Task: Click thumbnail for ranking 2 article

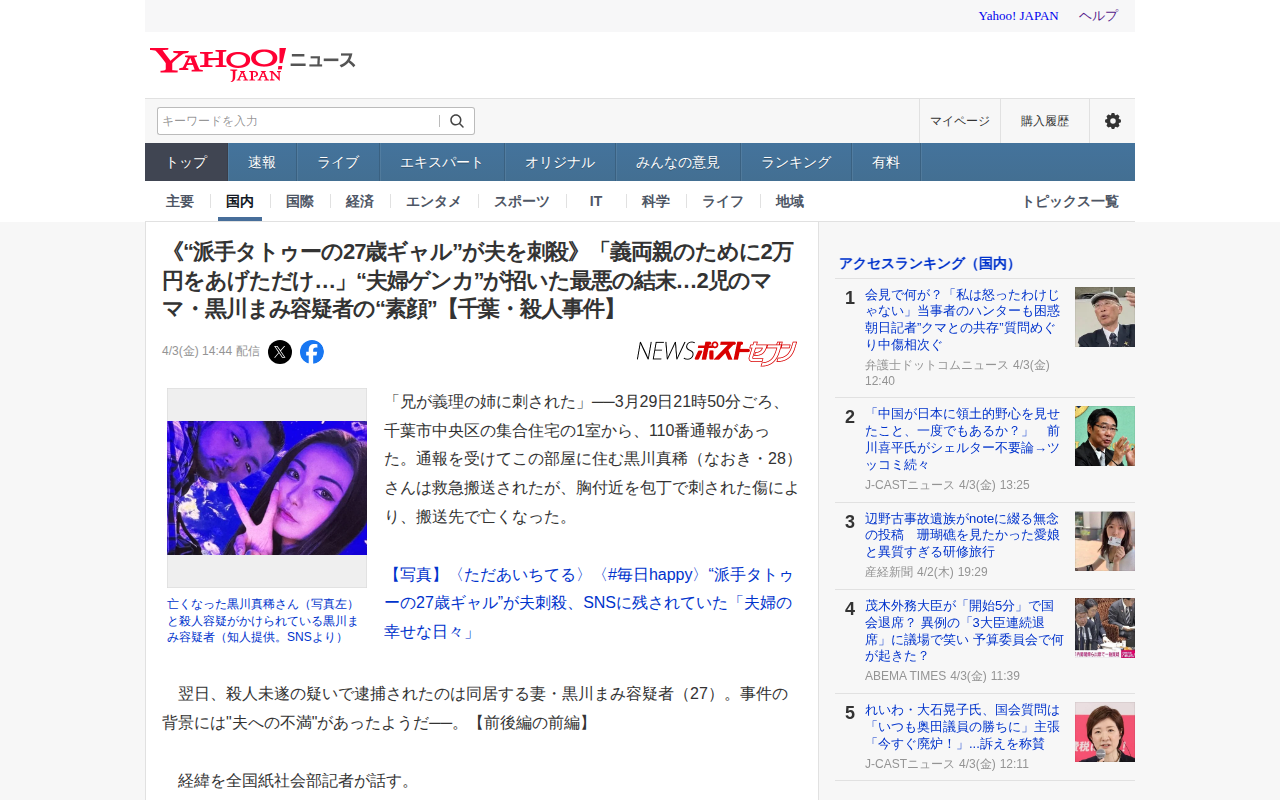Action: [1105, 436]
